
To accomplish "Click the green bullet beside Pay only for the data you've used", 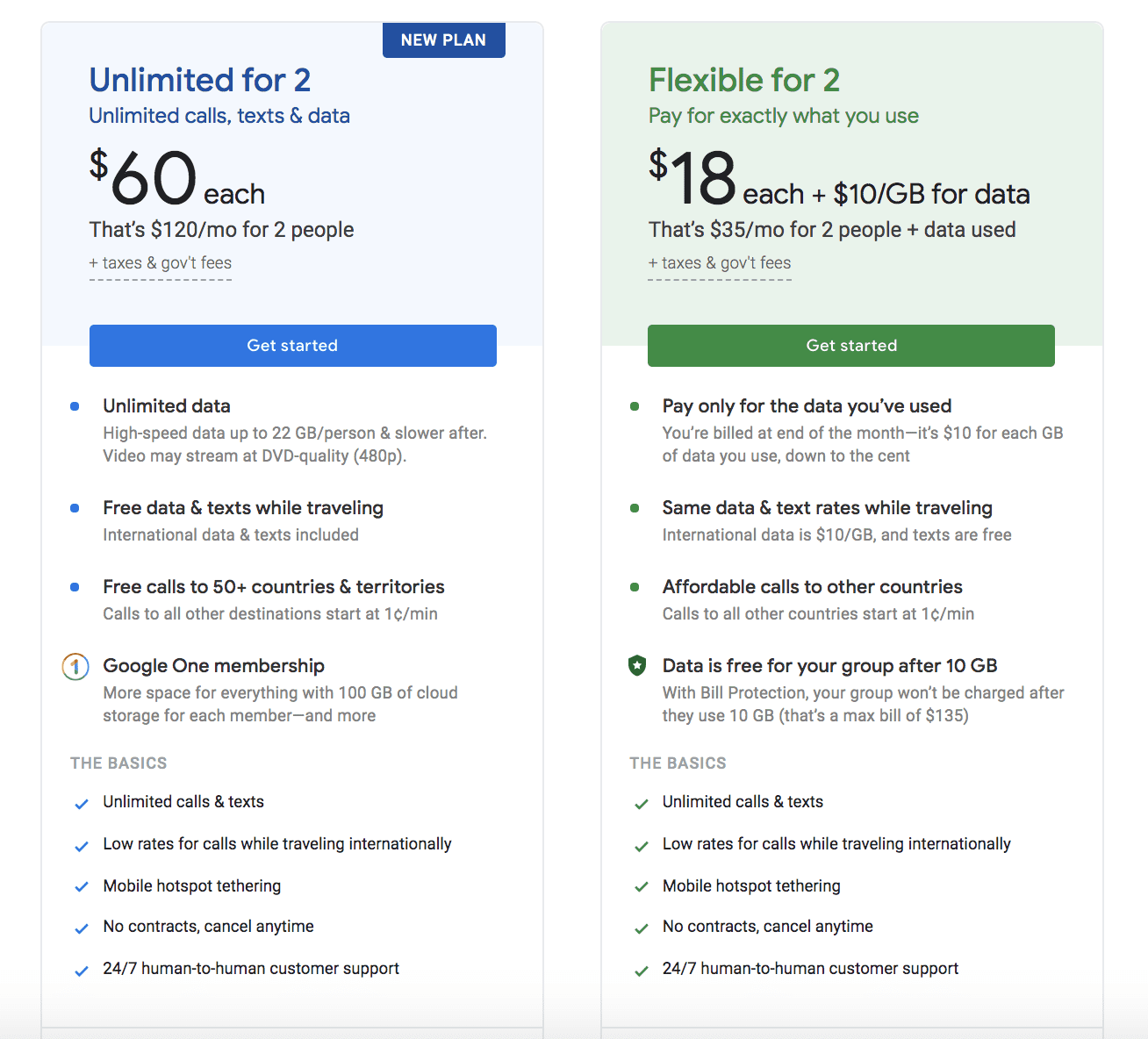I will pos(635,406).
